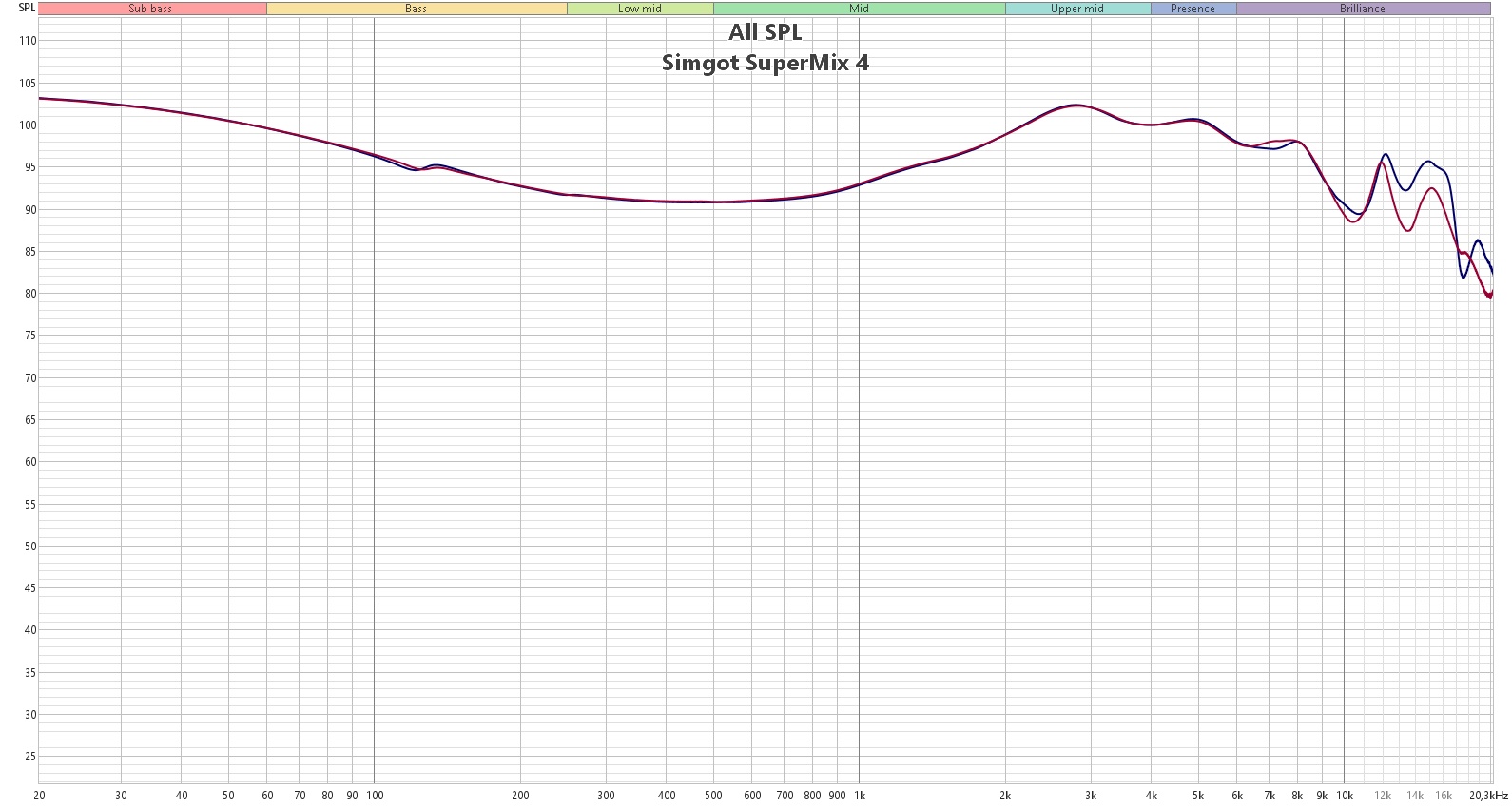The image size is (1512, 807).
Task: Click the 70 dB SPL axis label
Action: (30, 378)
